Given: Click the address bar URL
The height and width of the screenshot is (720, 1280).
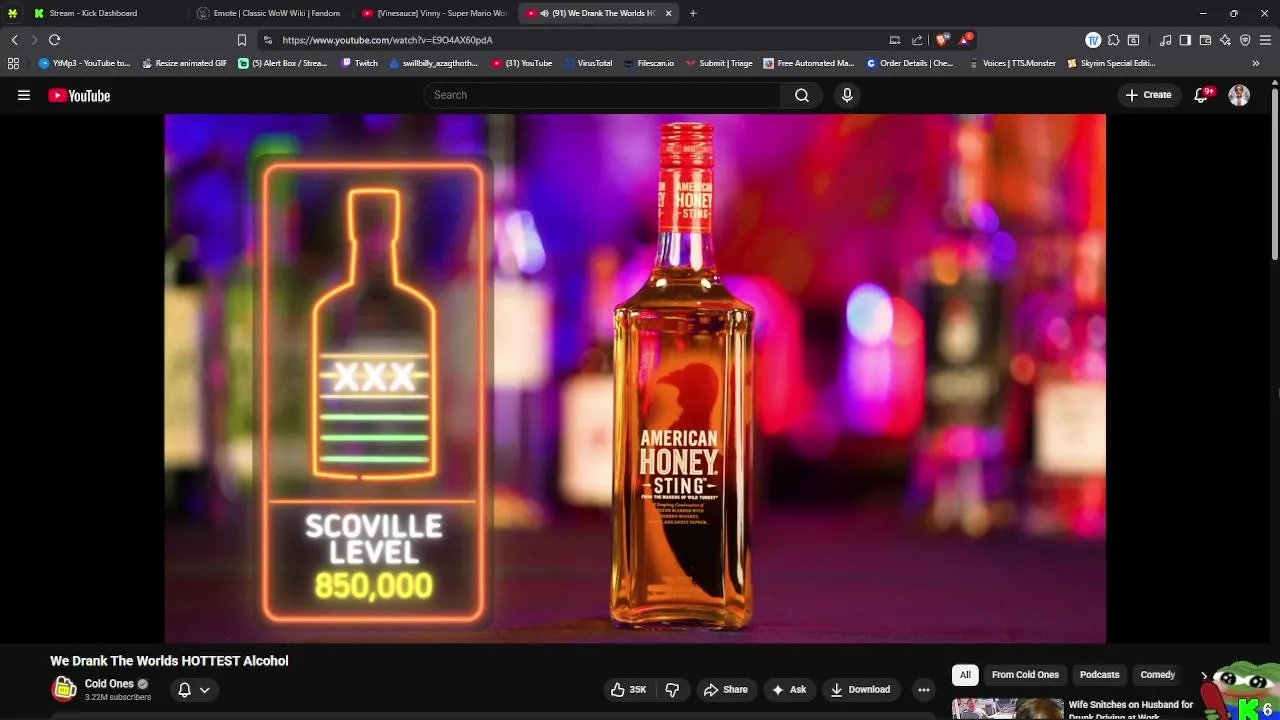Looking at the screenshot, I should (387, 40).
